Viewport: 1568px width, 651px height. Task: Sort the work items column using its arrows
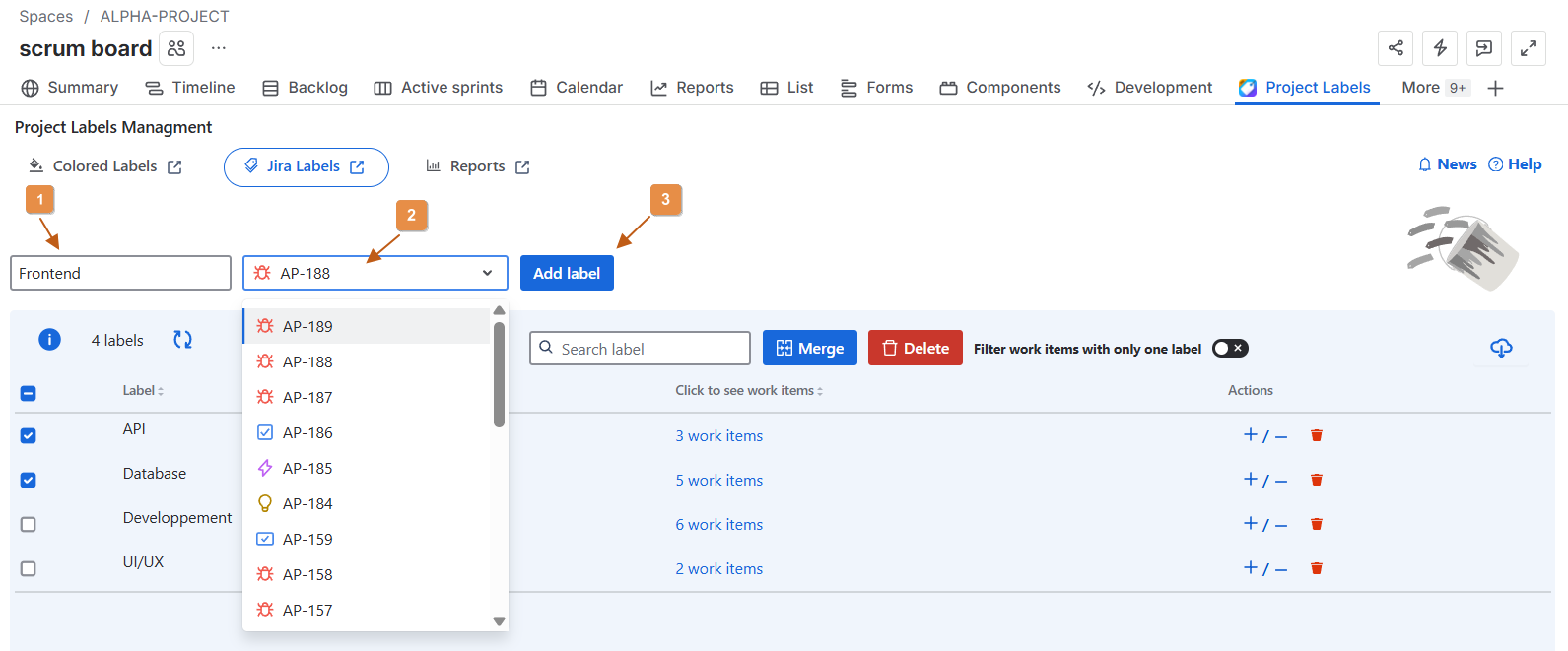820,391
